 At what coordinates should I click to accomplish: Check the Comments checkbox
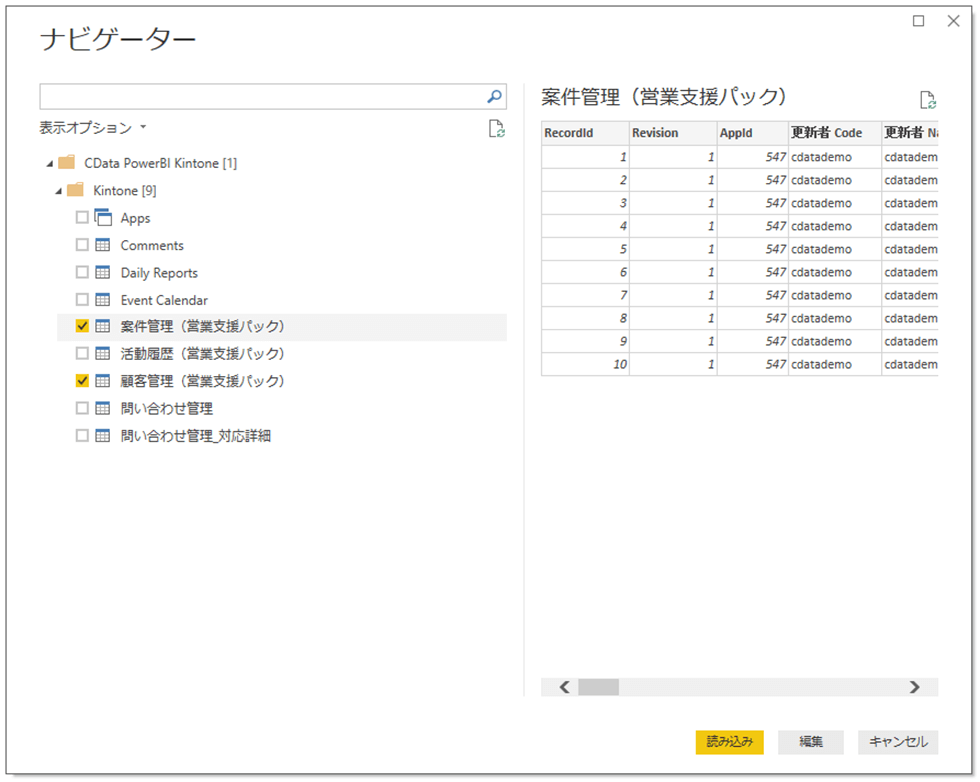[82, 244]
